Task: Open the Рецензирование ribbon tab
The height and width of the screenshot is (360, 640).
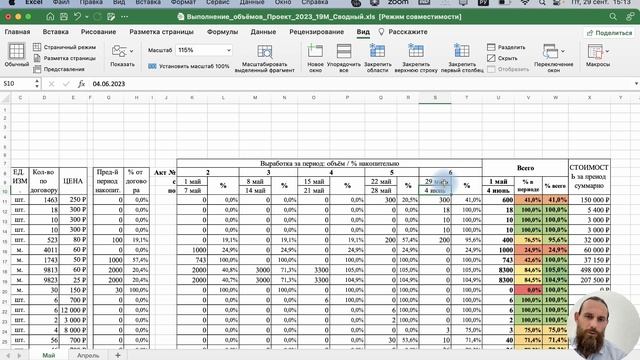Action: pos(316,32)
